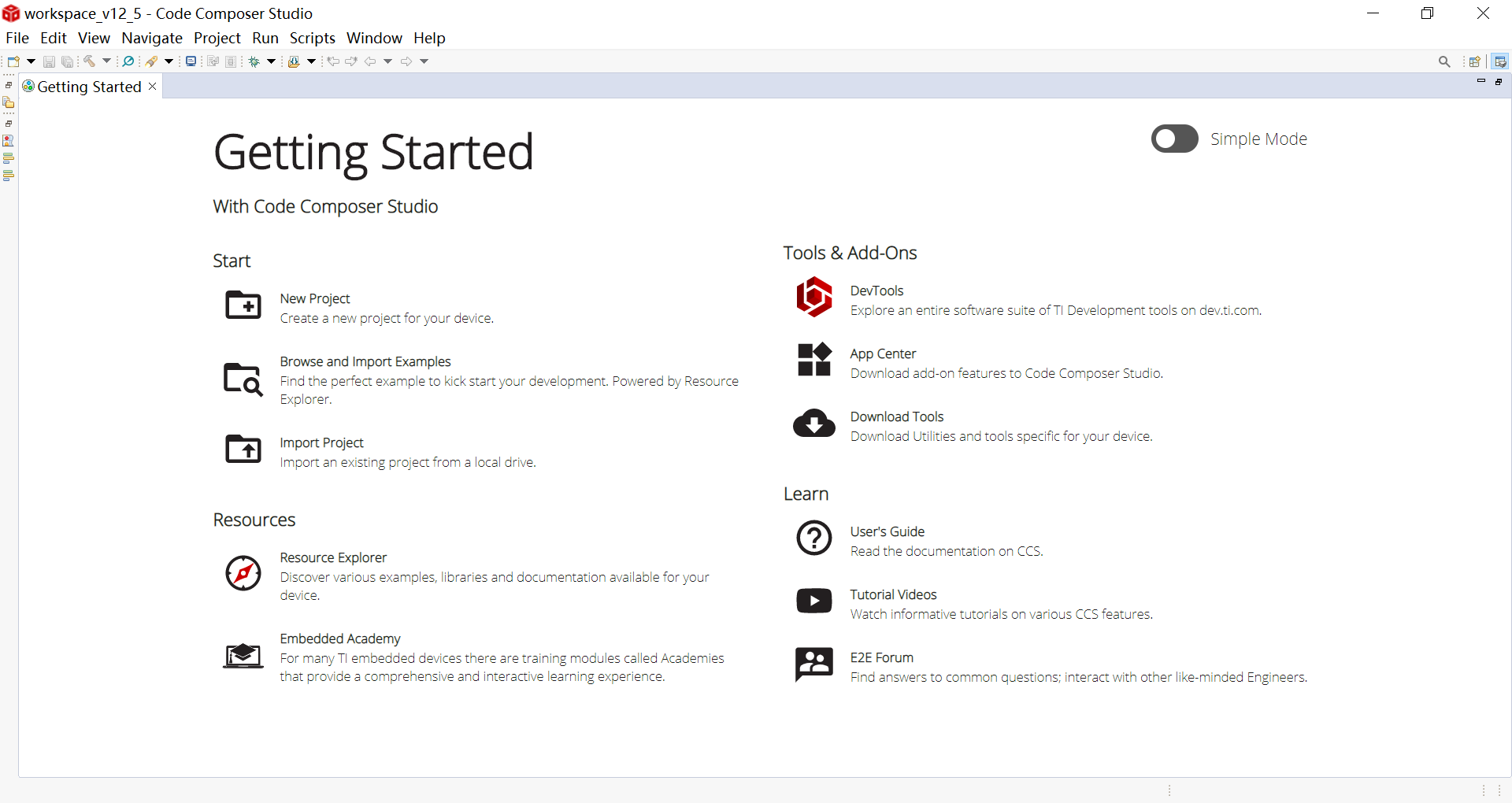Open the E2E Forum link
This screenshot has height=803, width=1512.
pos(882,657)
